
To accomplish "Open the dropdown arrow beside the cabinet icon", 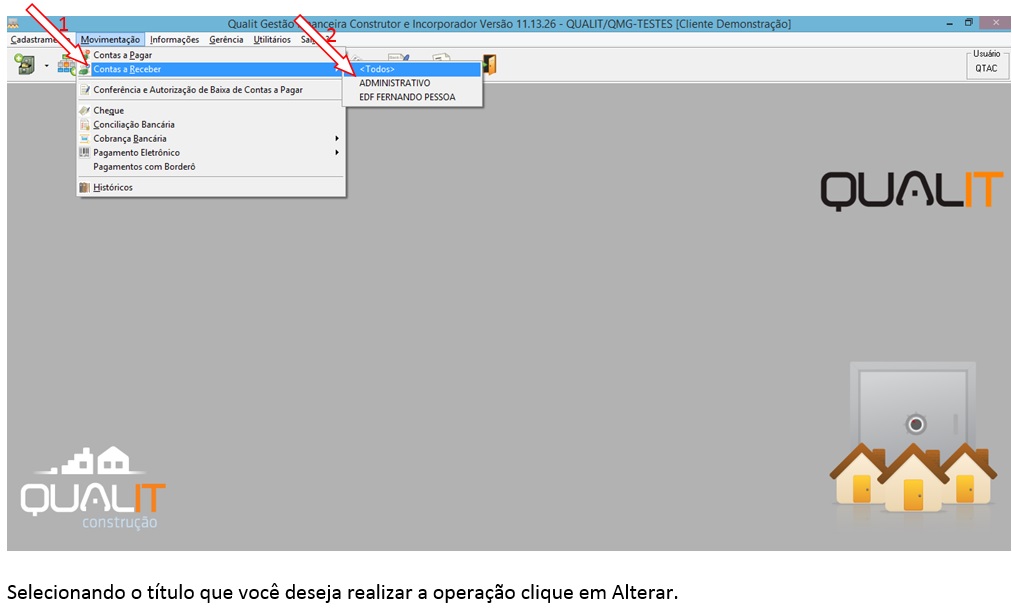I will coord(46,65).
